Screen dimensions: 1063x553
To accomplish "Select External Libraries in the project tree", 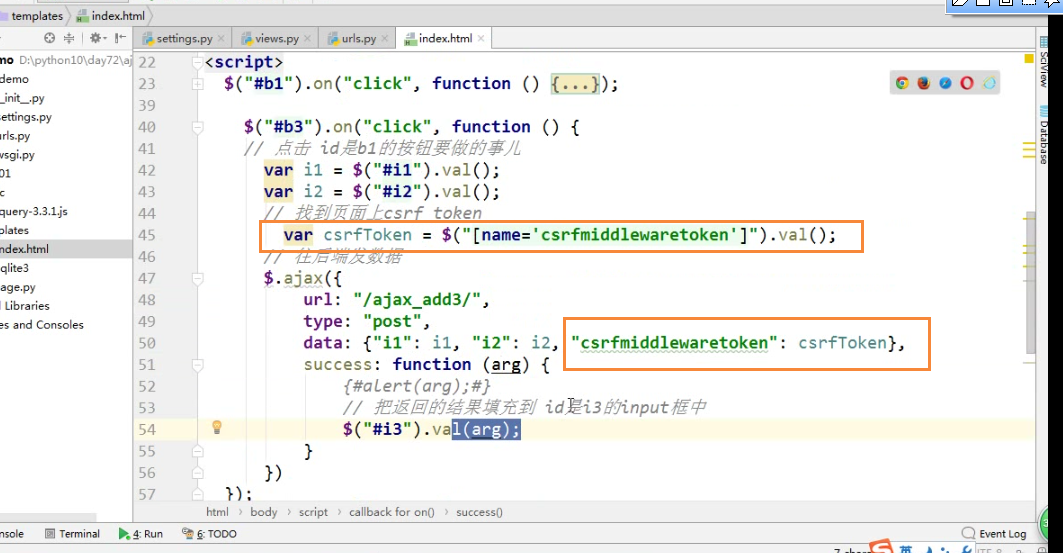I will coord(25,306).
